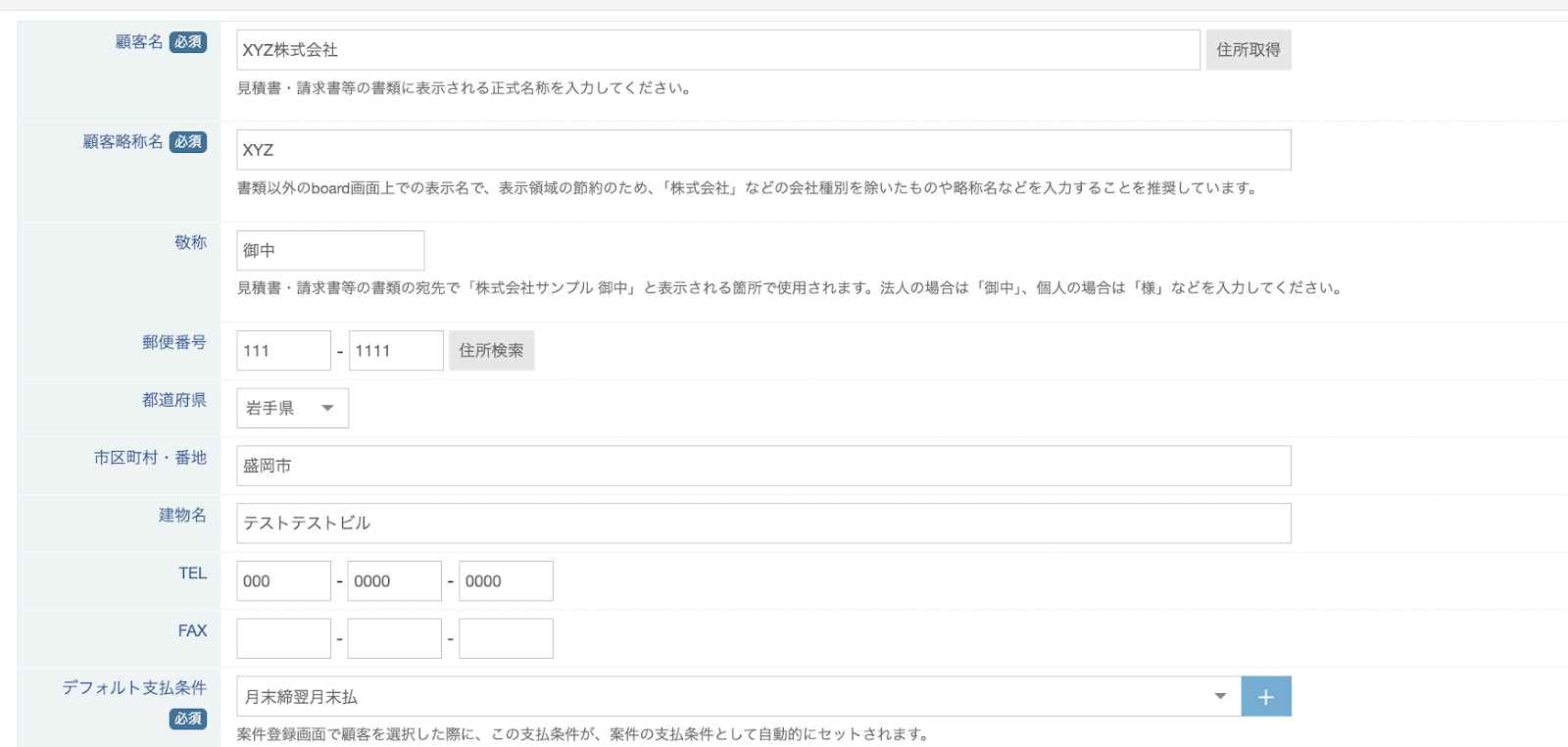This screenshot has height=747, width=1568.
Task: Click the 顧客名 field containing XYZ株式会社
Action: click(717, 50)
